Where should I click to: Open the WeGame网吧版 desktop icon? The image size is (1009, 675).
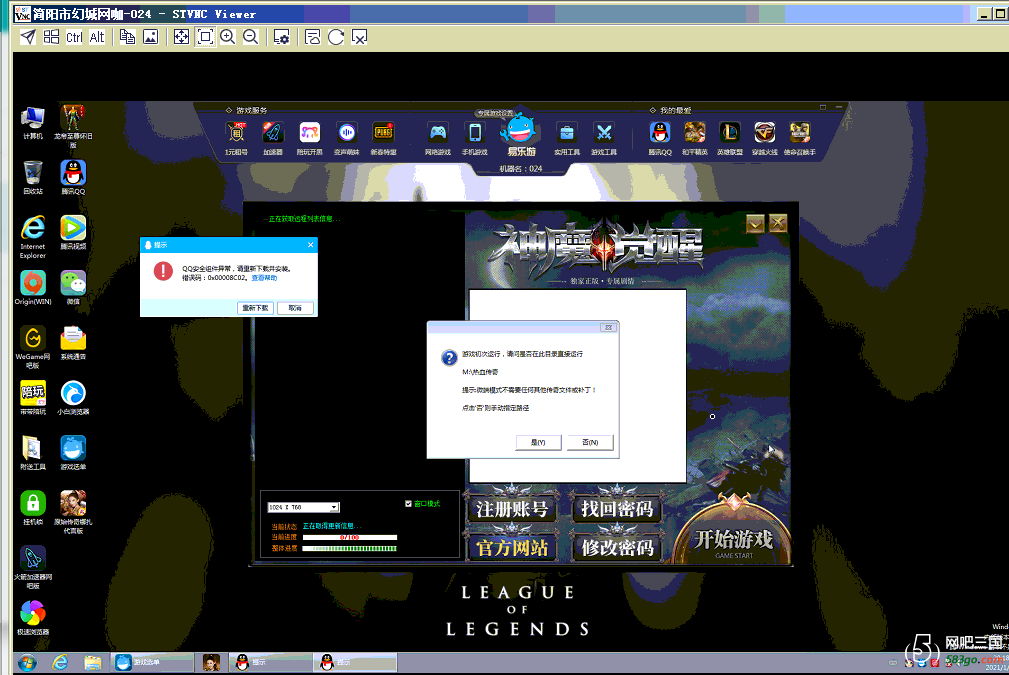click(x=33, y=347)
